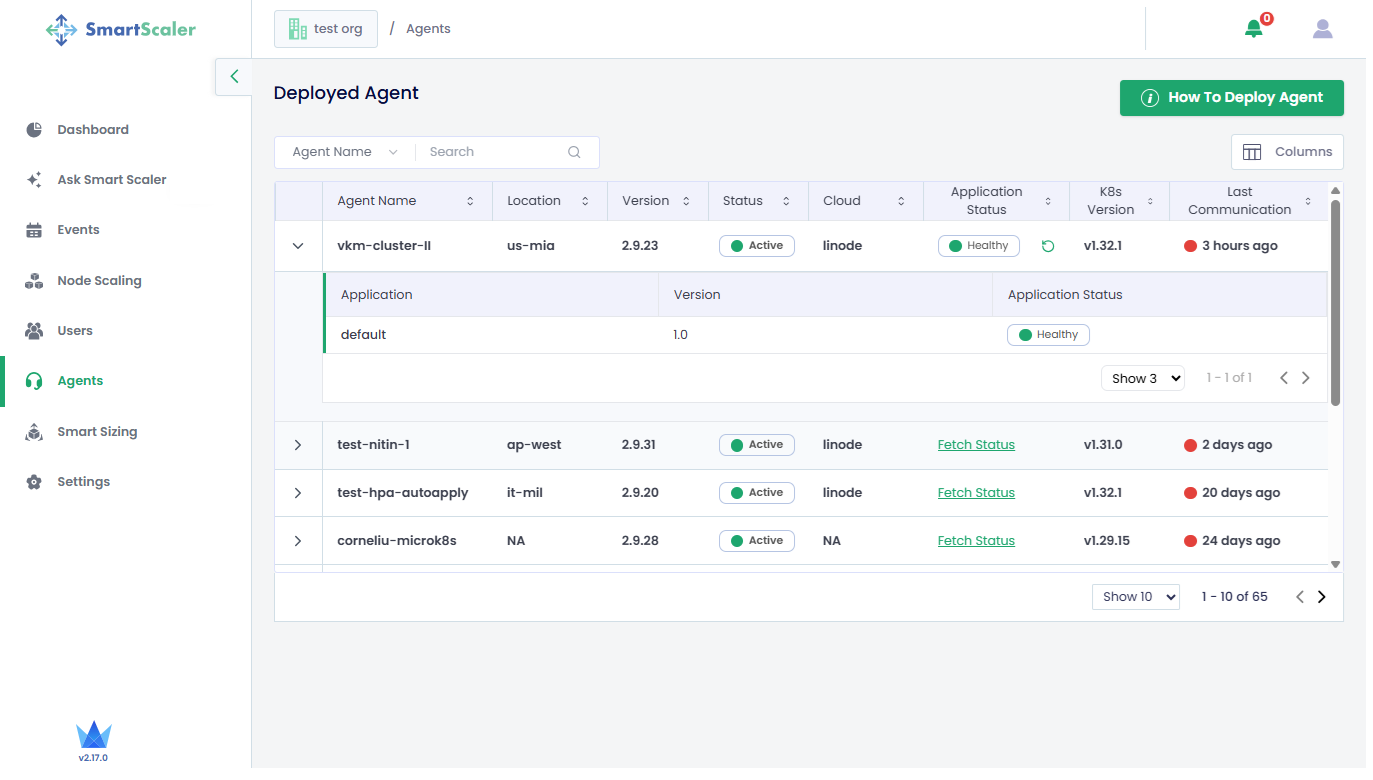The width and height of the screenshot is (1373, 780).
Task: Open Node Scaling in the sidebar
Action: [99, 281]
